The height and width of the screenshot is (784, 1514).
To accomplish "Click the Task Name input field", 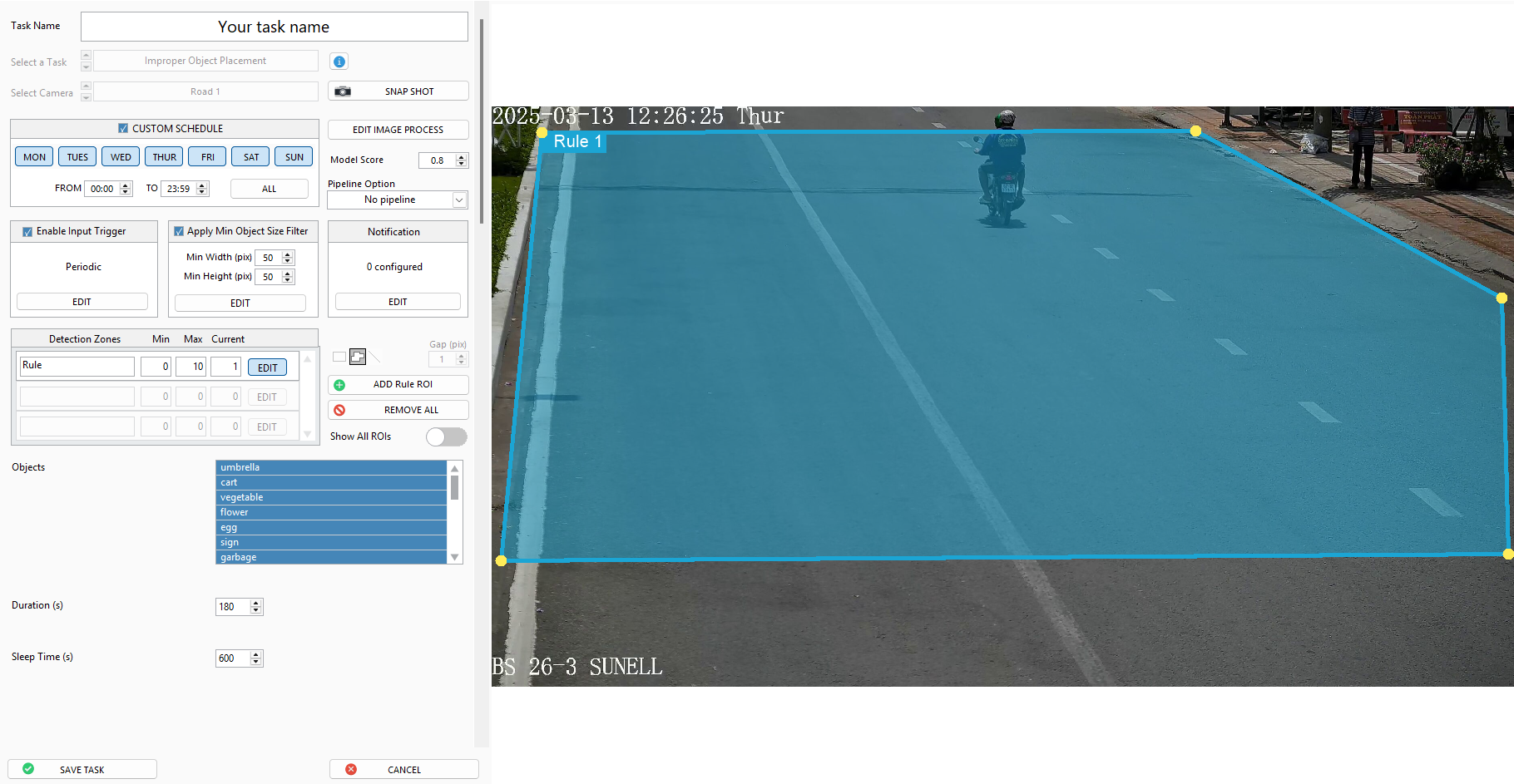I will pos(274,27).
